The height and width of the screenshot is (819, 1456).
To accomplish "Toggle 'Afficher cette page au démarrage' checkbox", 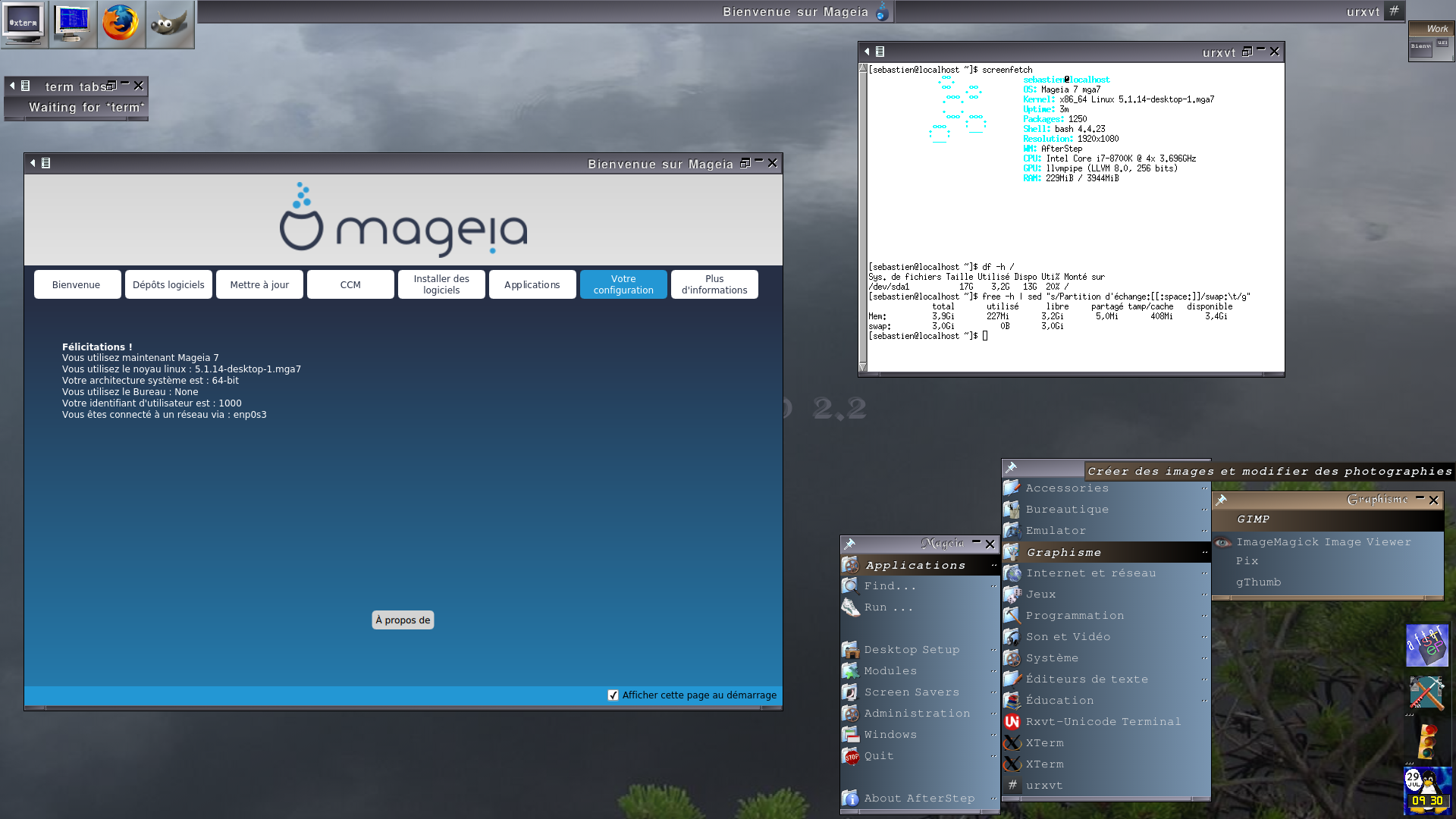I will (x=613, y=695).
